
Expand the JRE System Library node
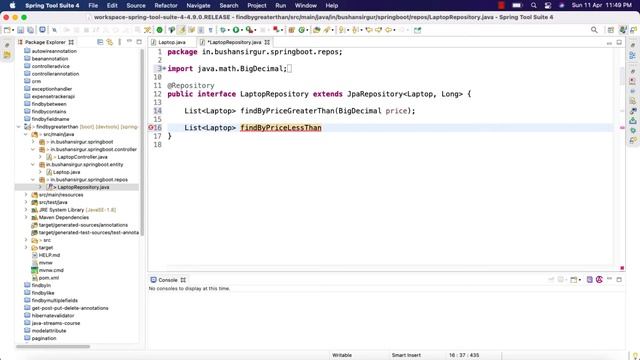point(26,210)
